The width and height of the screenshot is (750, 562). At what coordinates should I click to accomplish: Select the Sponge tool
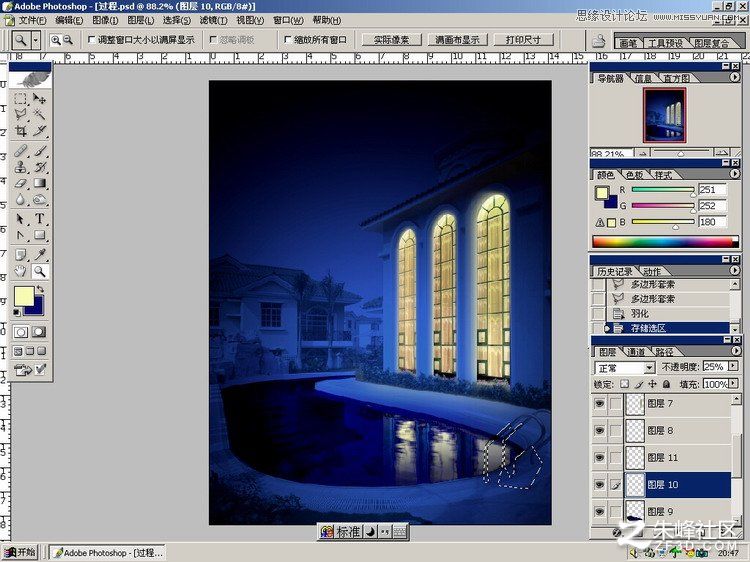[x=40, y=199]
